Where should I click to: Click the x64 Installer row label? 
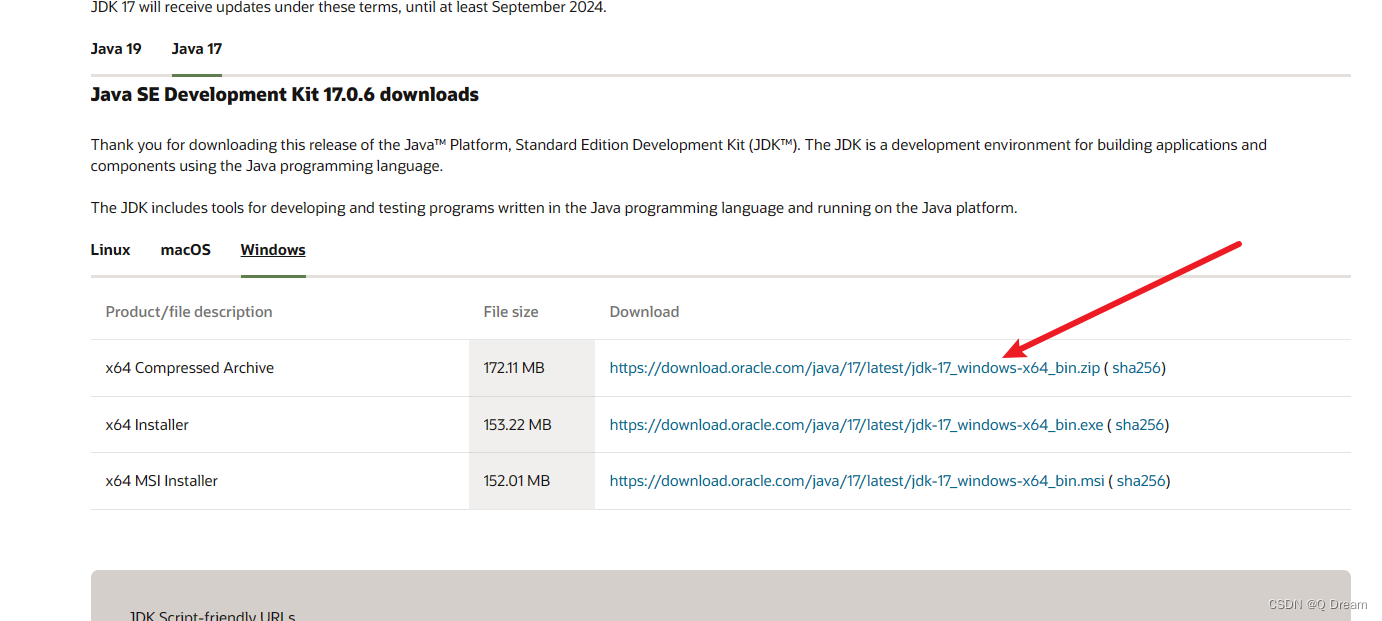[x=147, y=425]
